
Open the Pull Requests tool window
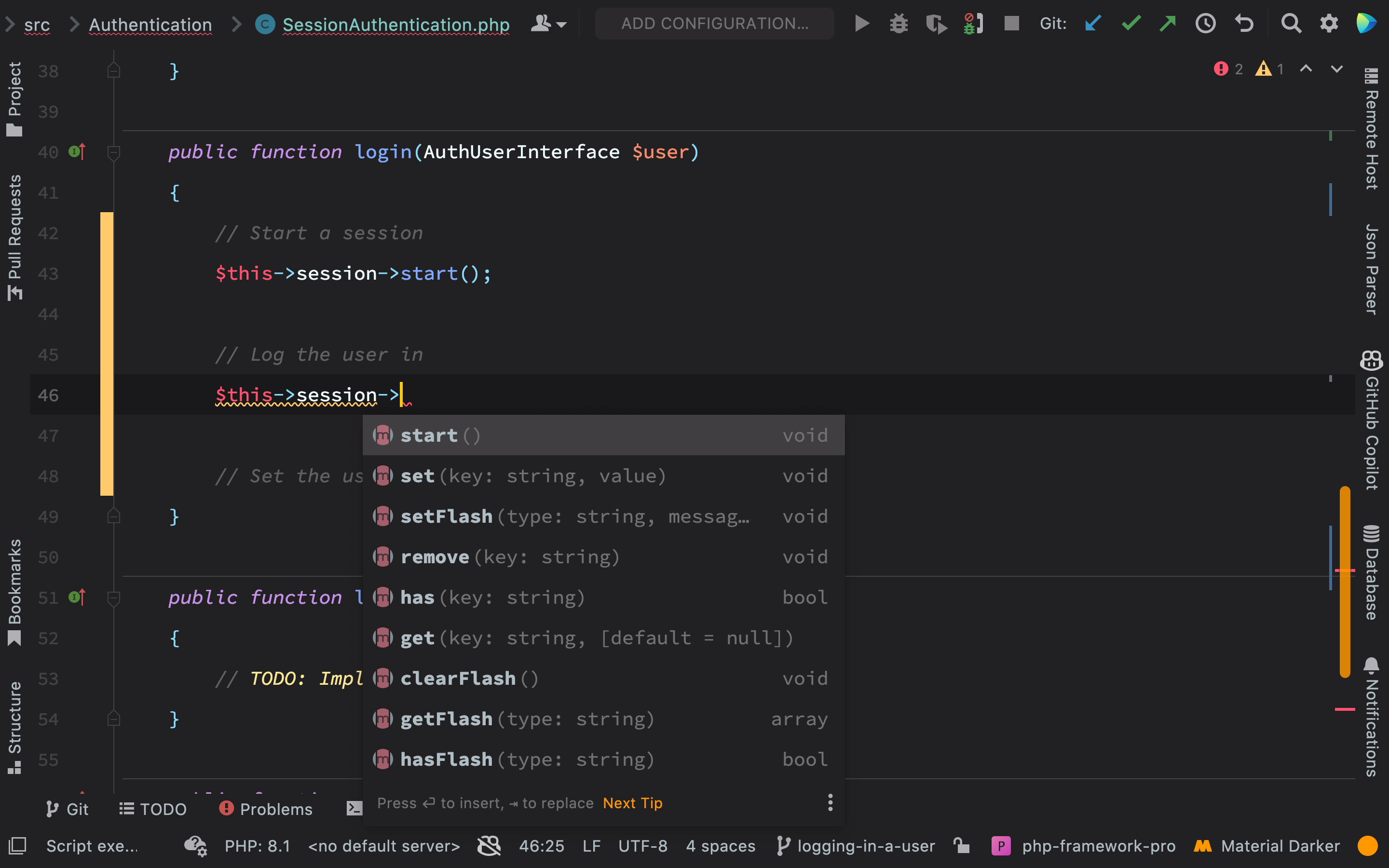click(x=14, y=237)
